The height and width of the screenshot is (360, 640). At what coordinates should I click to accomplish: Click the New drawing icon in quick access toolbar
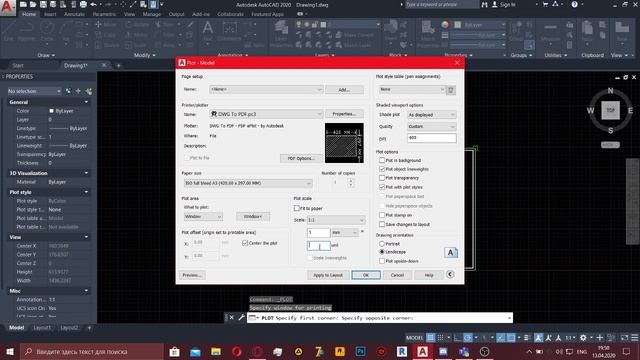23,4
